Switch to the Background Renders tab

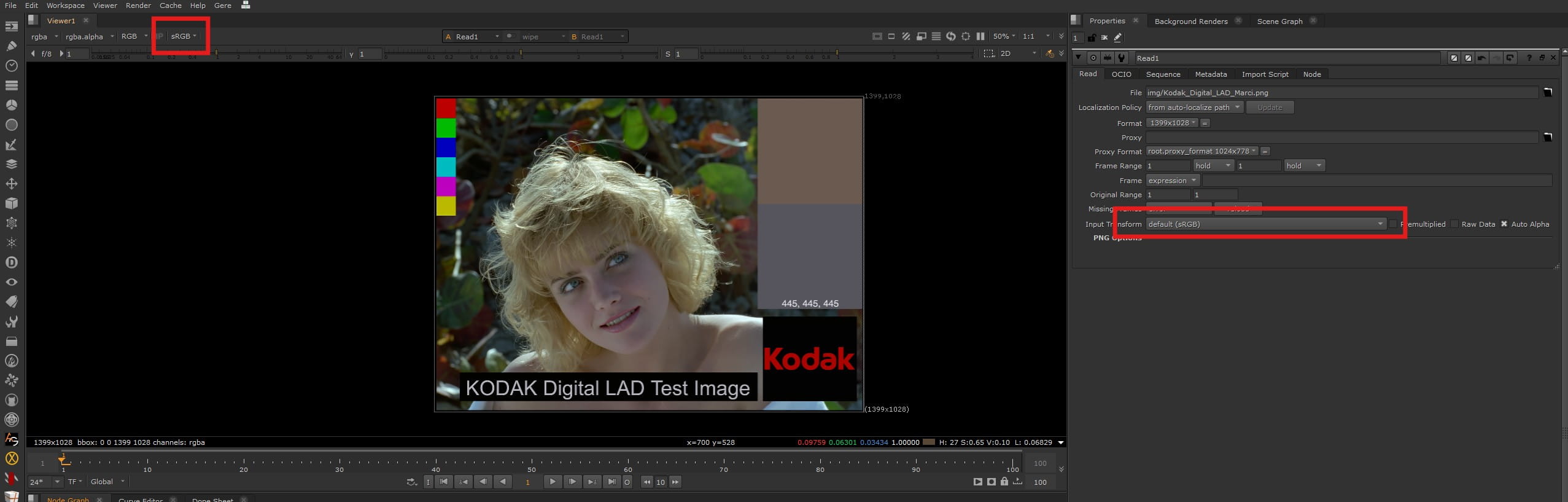point(1191,21)
